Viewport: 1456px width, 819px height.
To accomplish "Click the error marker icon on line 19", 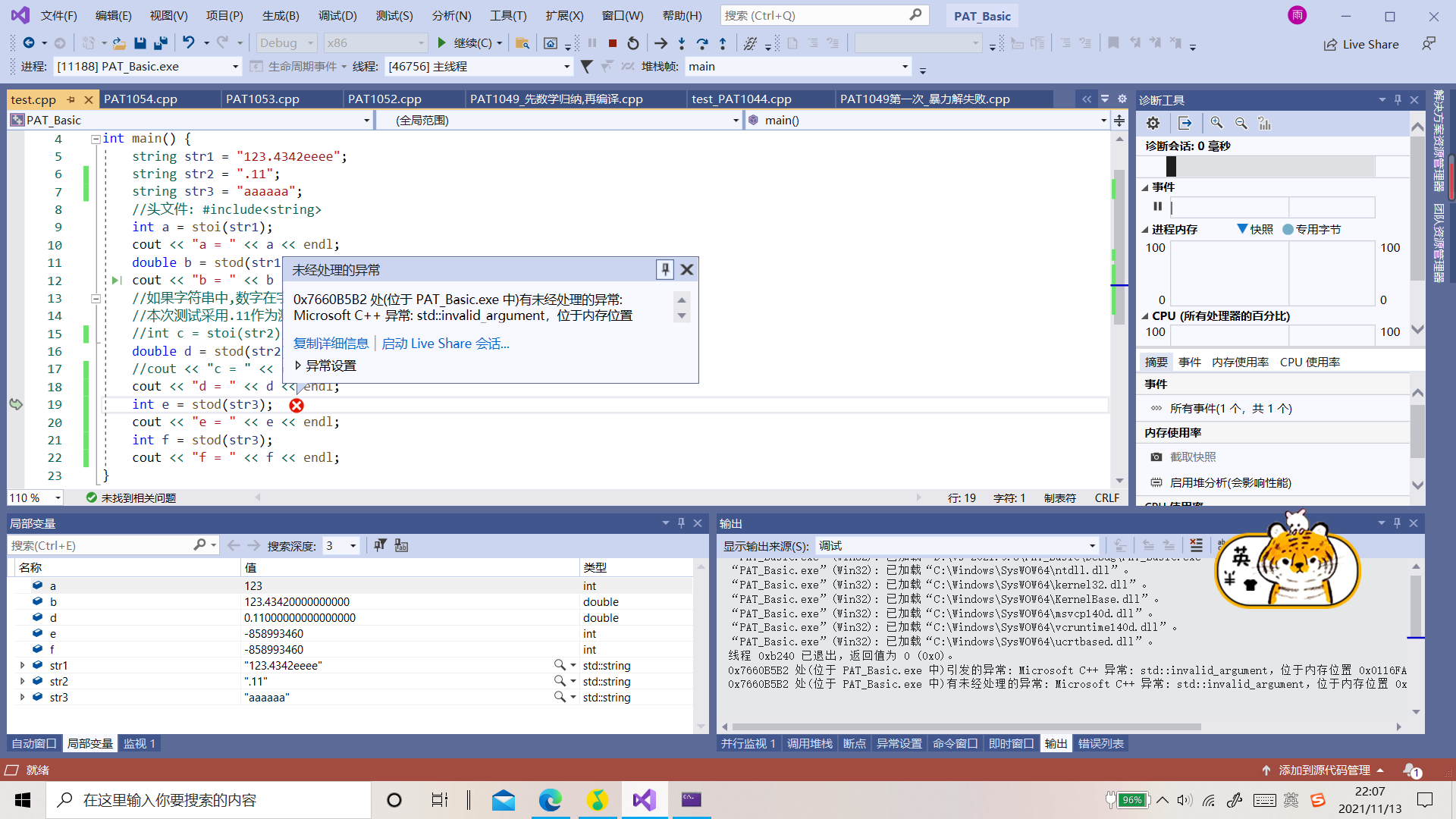I will click(297, 406).
